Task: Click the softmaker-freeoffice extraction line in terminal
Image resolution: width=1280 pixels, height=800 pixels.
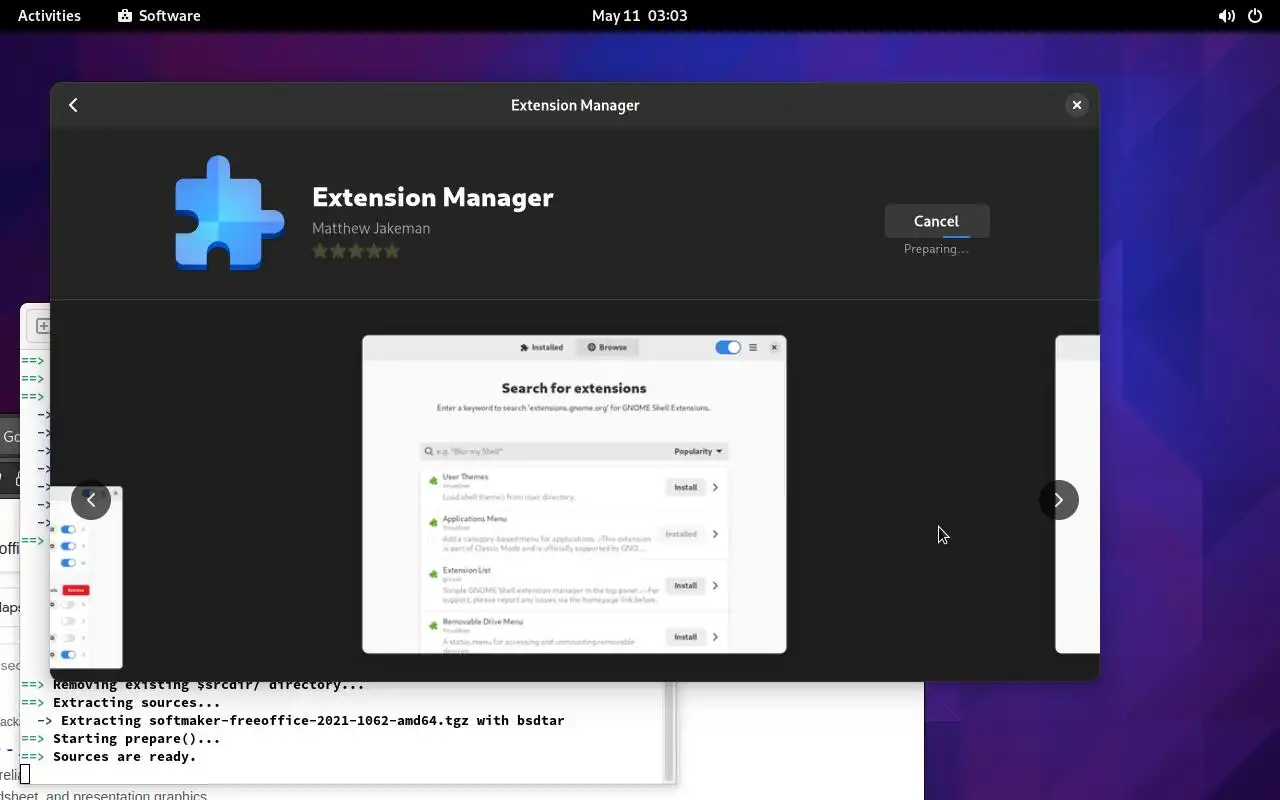Action: click(x=312, y=721)
